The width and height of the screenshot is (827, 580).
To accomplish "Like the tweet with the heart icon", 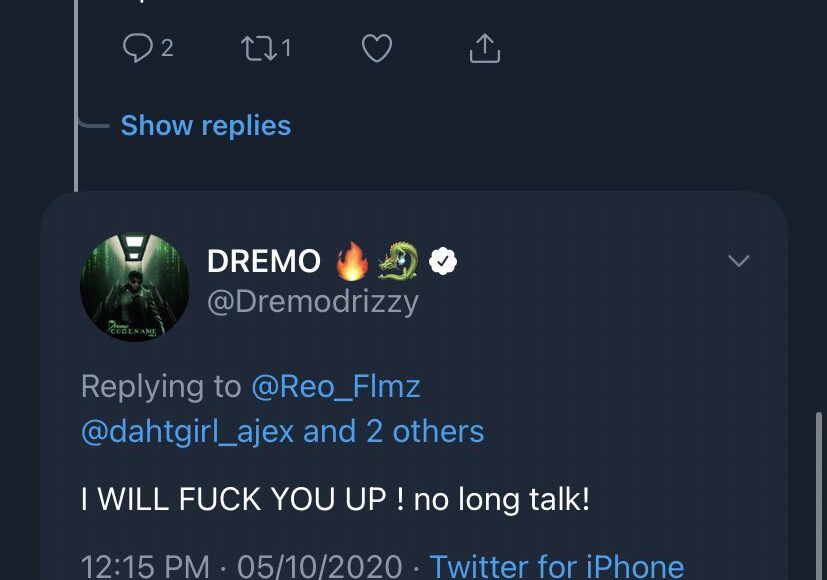I will pyautogui.click(x=376, y=47).
